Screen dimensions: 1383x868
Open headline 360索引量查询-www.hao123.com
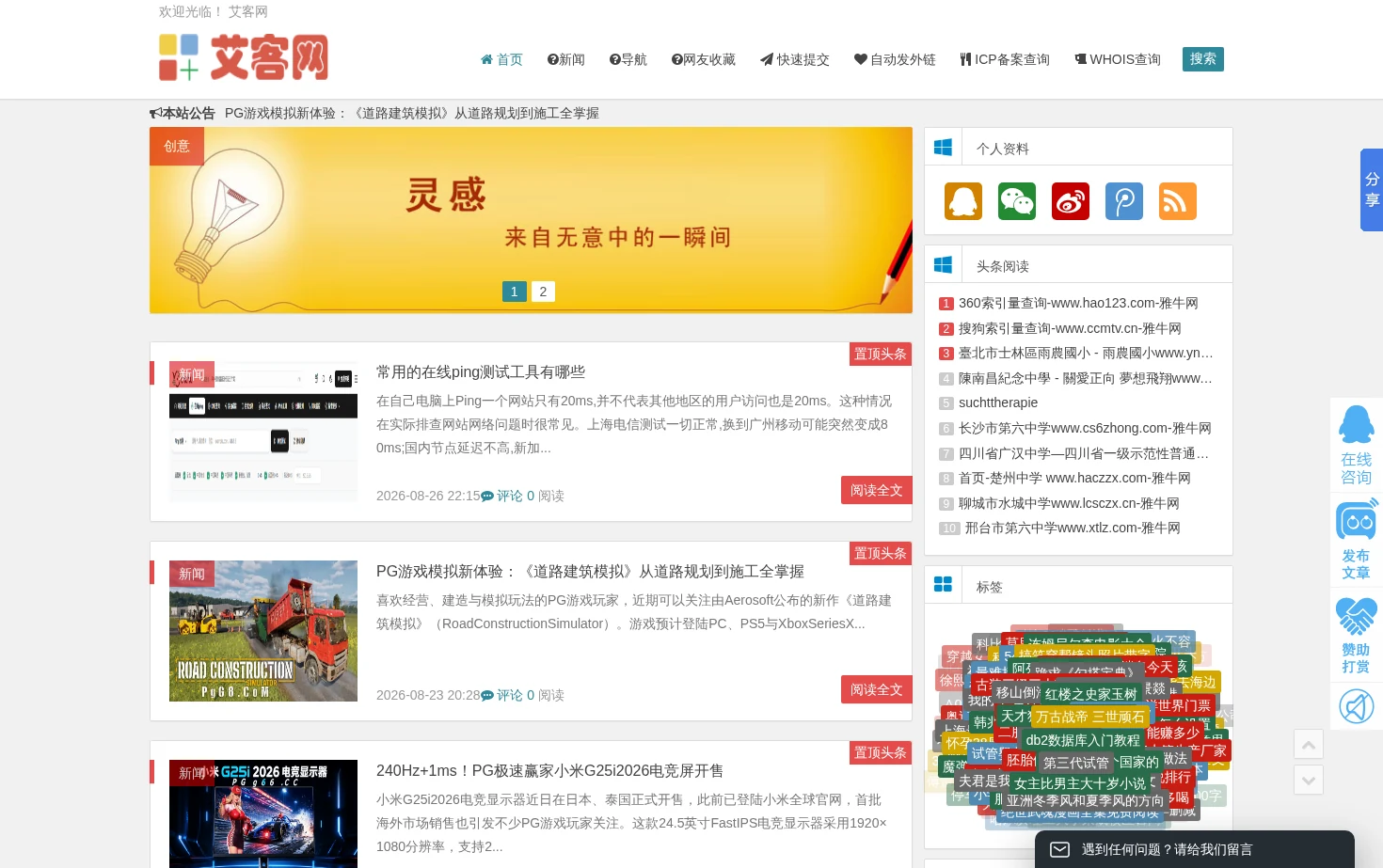1078,303
